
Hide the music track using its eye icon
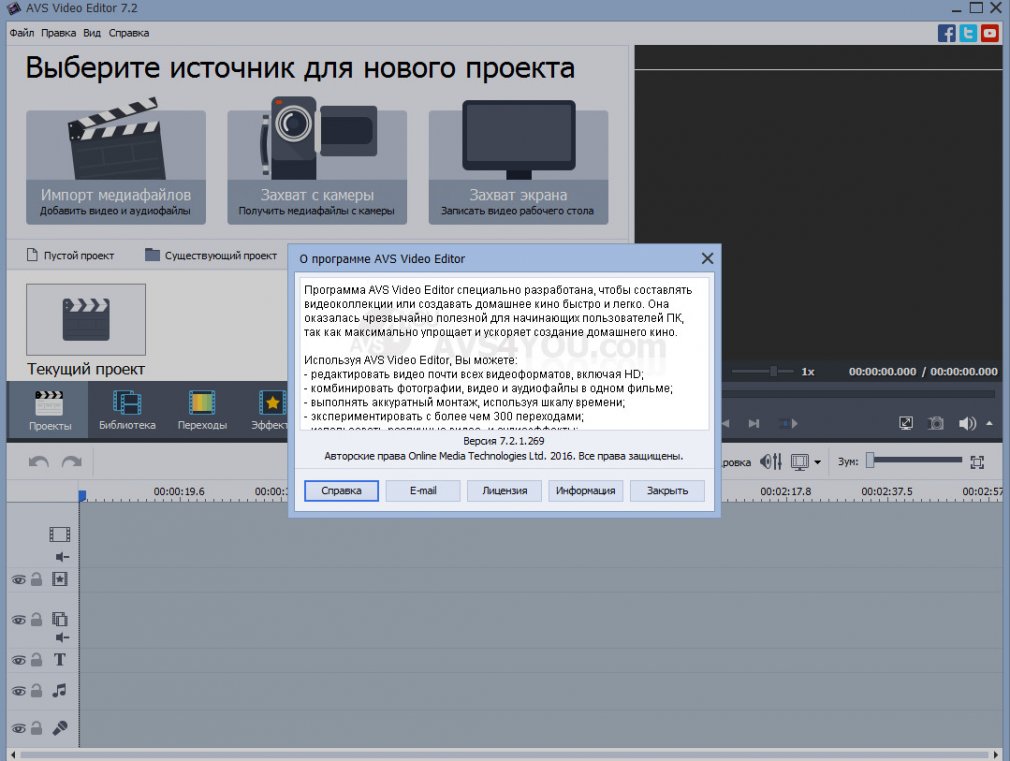tap(19, 691)
